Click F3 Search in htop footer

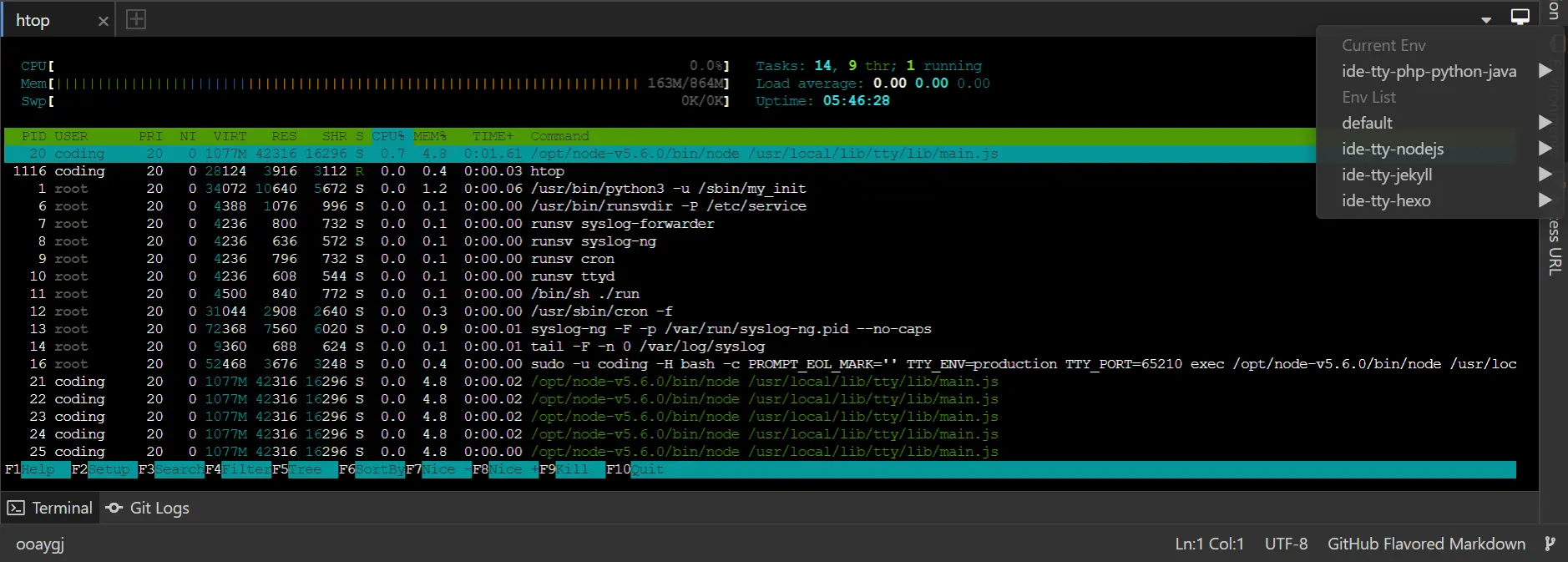(171, 469)
